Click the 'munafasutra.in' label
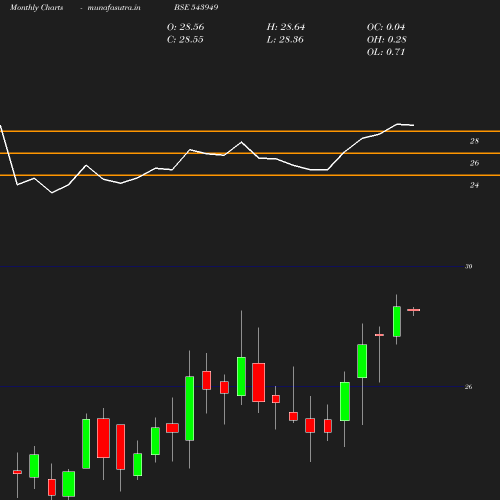This screenshot has height=500, width=500. pos(114,7)
